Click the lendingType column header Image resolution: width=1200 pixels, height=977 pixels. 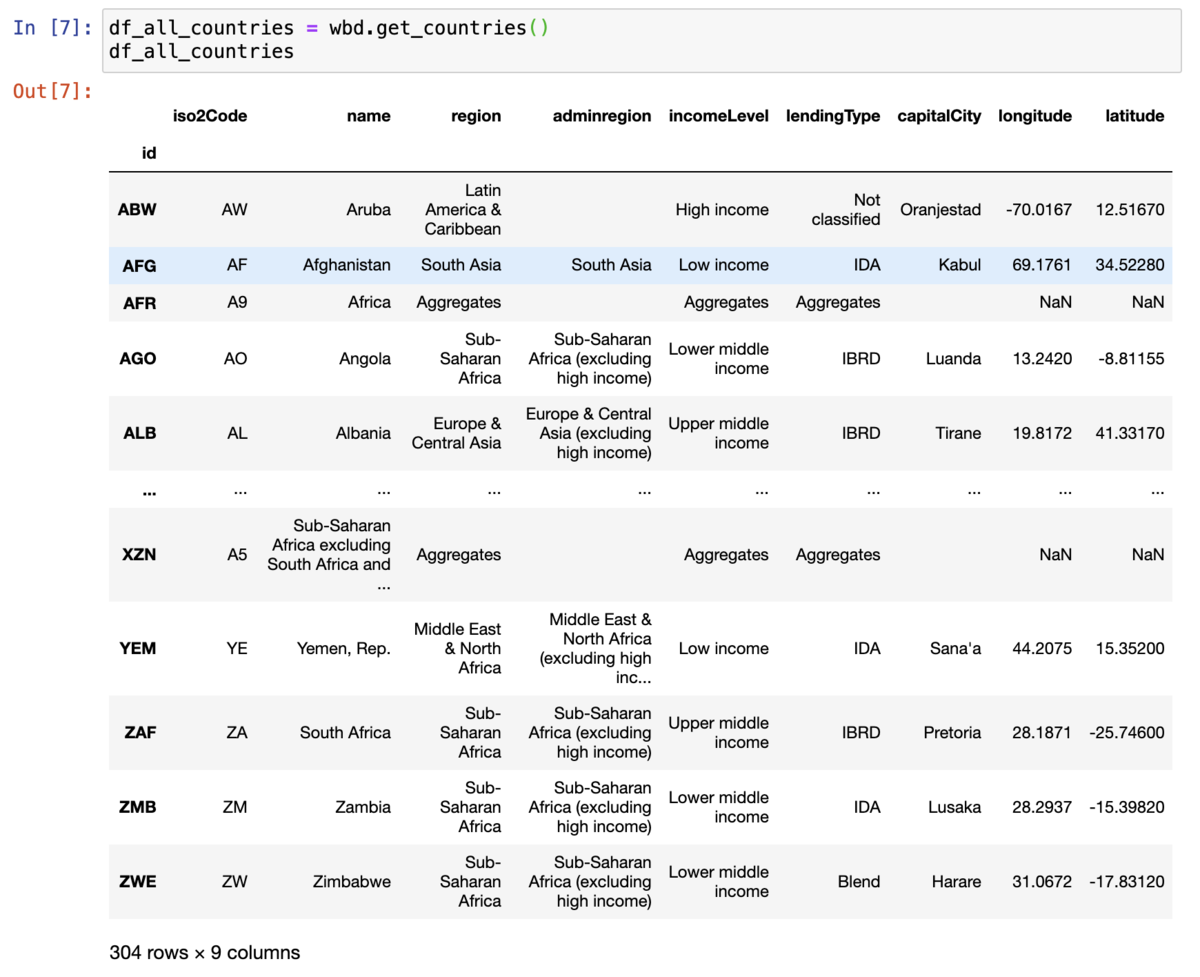tap(833, 116)
